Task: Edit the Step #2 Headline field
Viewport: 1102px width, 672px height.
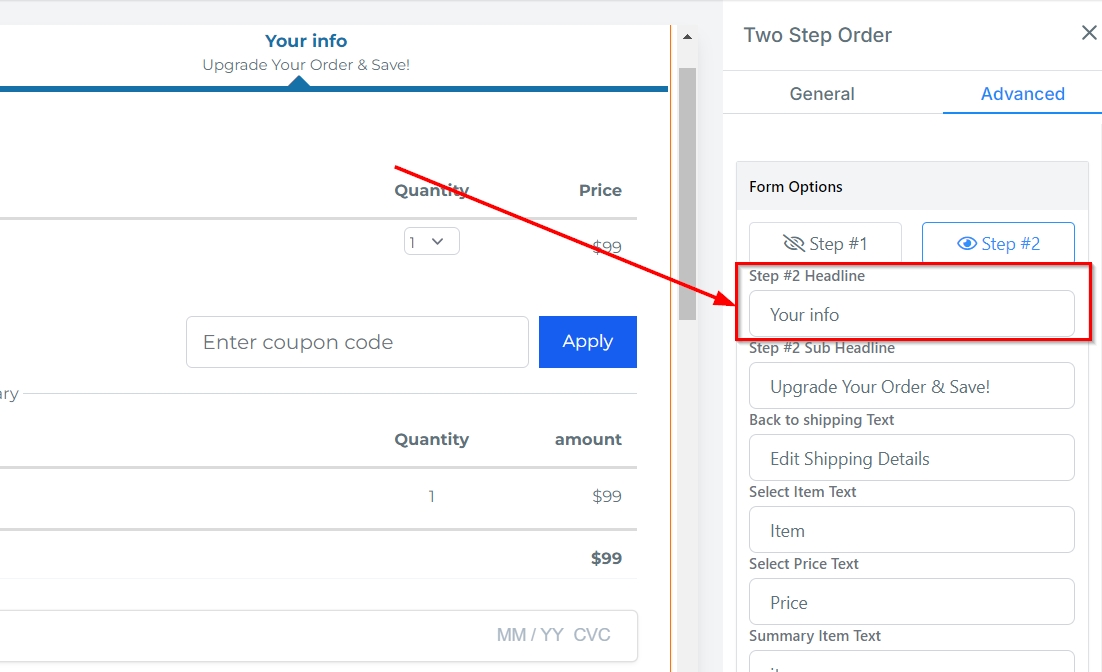Action: point(911,315)
